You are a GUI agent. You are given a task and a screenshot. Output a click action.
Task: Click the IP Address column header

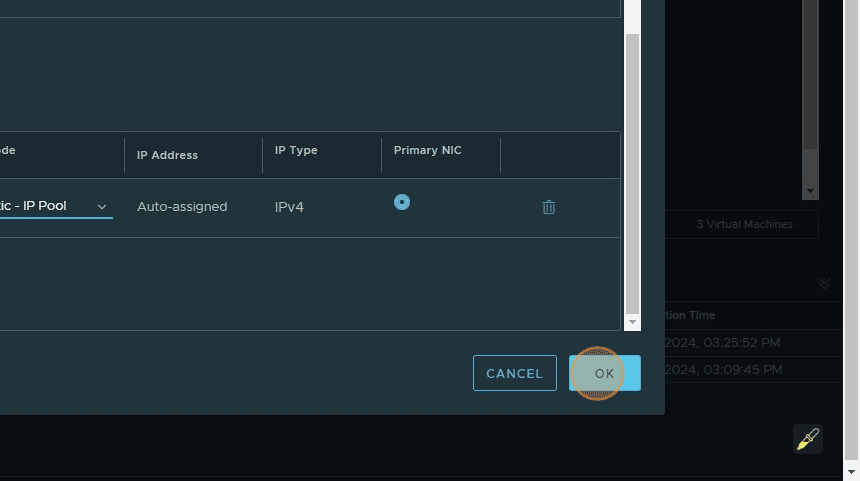[167, 155]
